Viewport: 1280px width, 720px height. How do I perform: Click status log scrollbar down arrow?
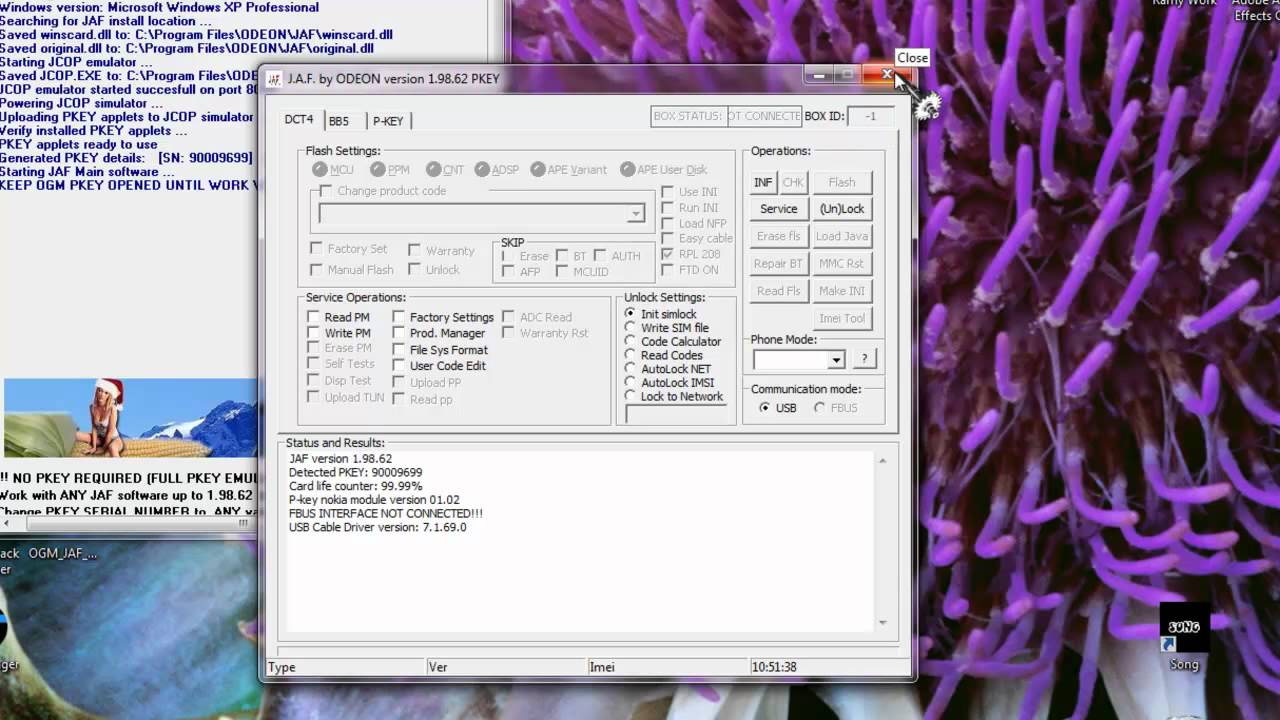[882, 623]
